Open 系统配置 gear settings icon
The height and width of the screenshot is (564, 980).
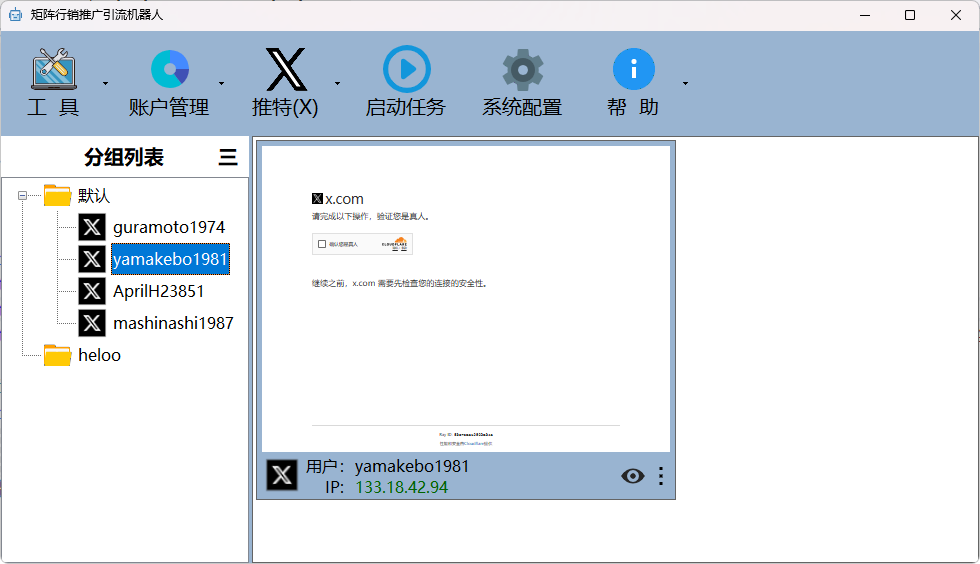[522, 69]
